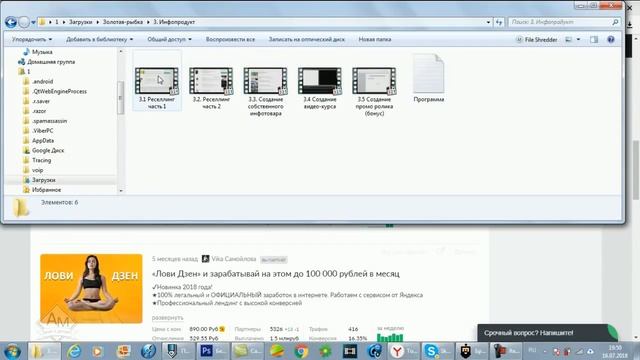Open Explorer help icon
This screenshot has height=360, width=640.
pyautogui.click(x=611, y=40)
